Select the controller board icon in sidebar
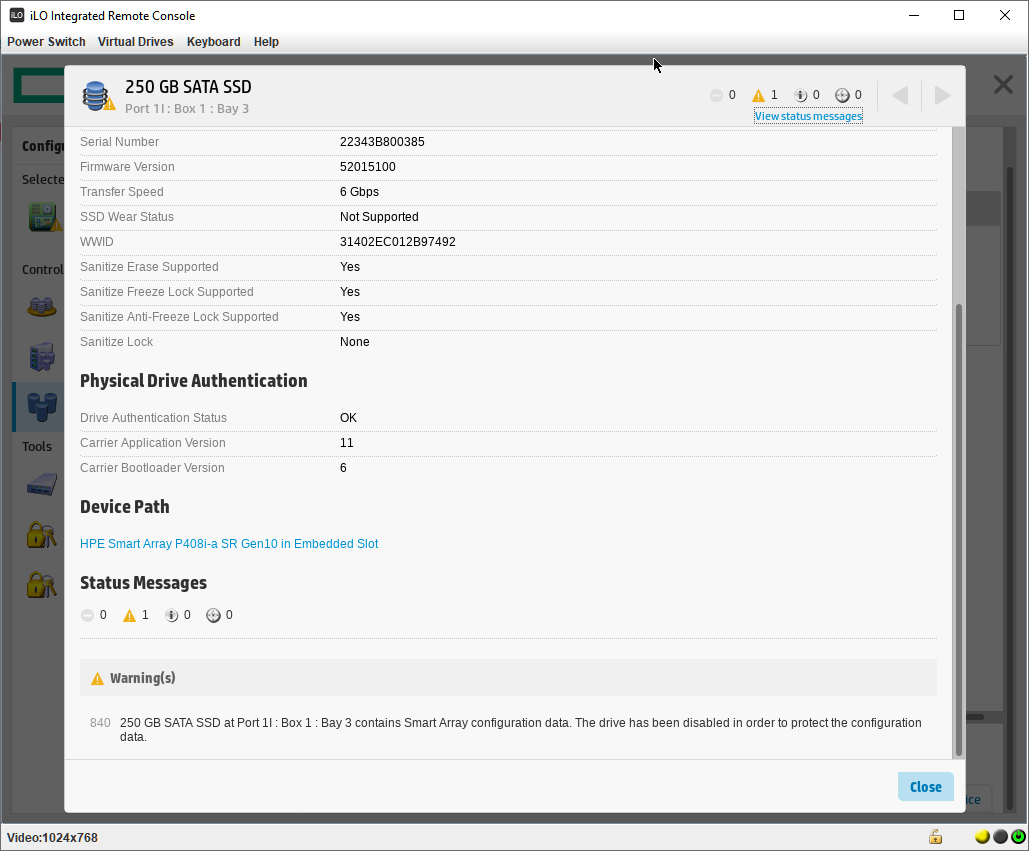1029x851 pixels. point(44,217)
